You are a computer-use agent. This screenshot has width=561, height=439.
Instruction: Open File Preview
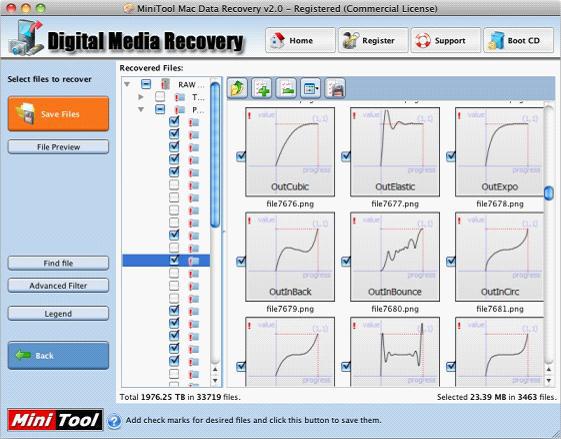coord(58,147)
